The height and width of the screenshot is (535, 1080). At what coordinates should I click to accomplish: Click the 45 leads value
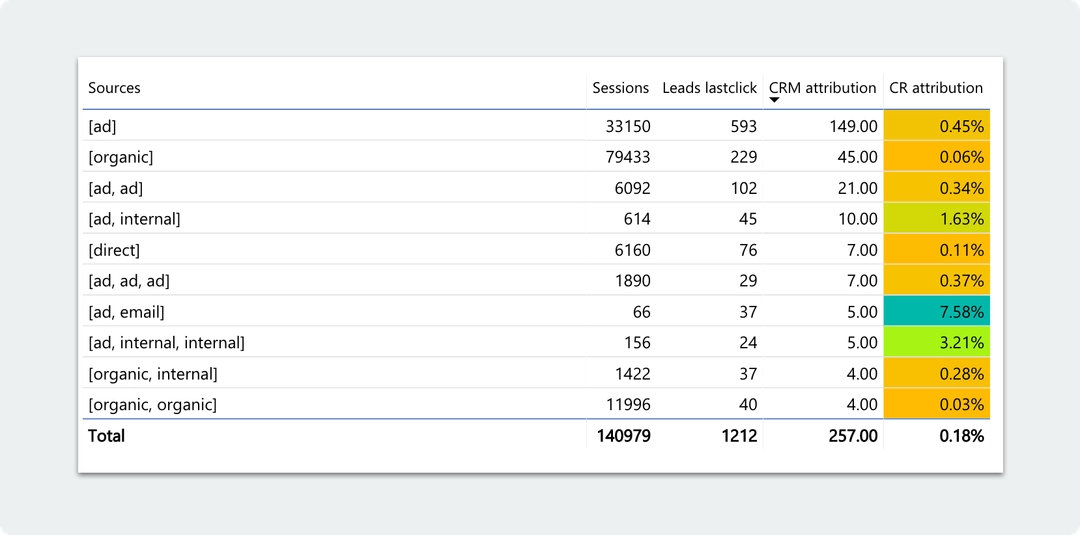pyautogui.click(x=748, y=219)
